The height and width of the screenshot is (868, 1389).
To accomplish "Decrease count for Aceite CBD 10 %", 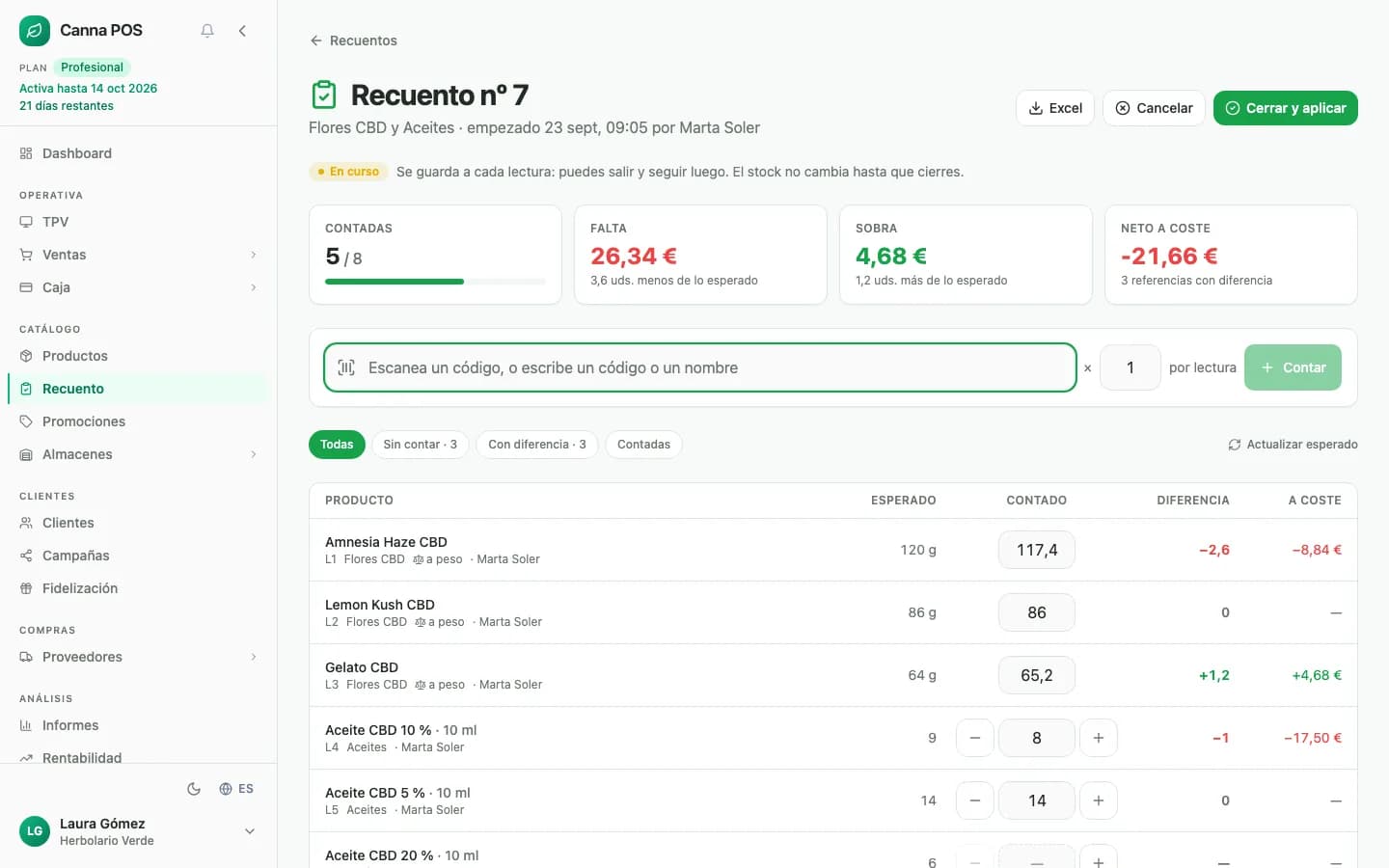I will coord(975,738).
